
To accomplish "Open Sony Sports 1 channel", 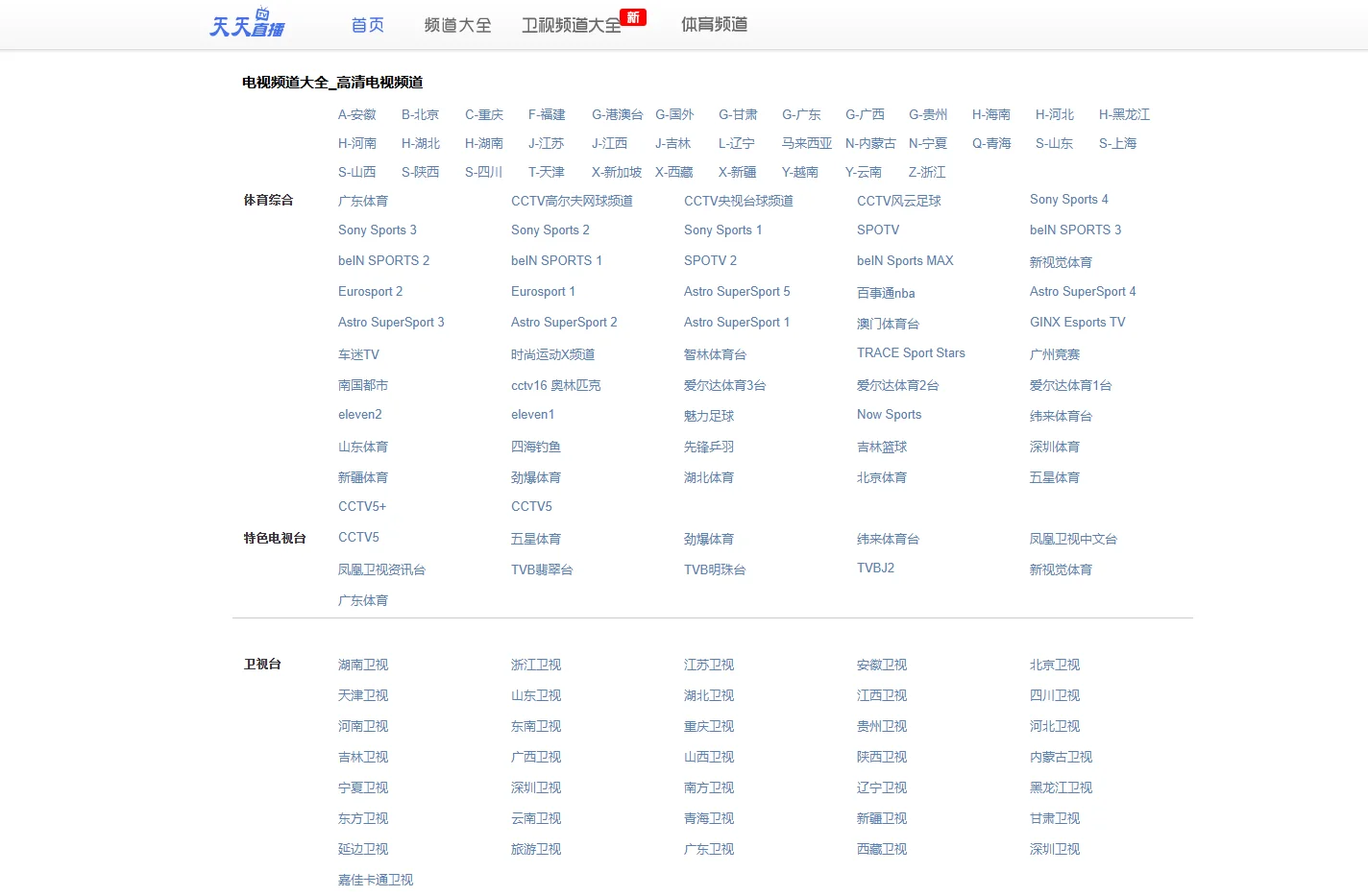I will click(723, 230).
